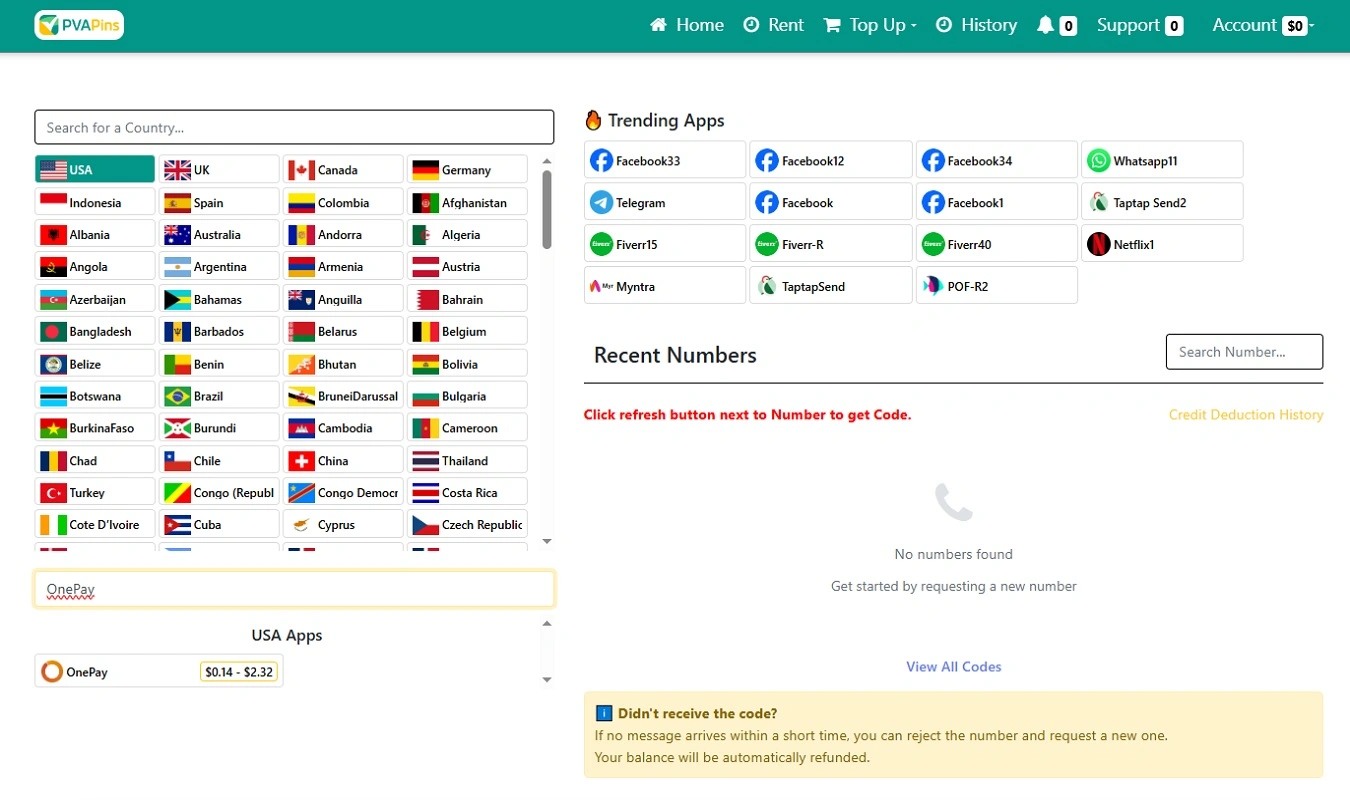Pick Indonesia in the country grid
Screen dimensions: 1350x800
coord(95,202)
